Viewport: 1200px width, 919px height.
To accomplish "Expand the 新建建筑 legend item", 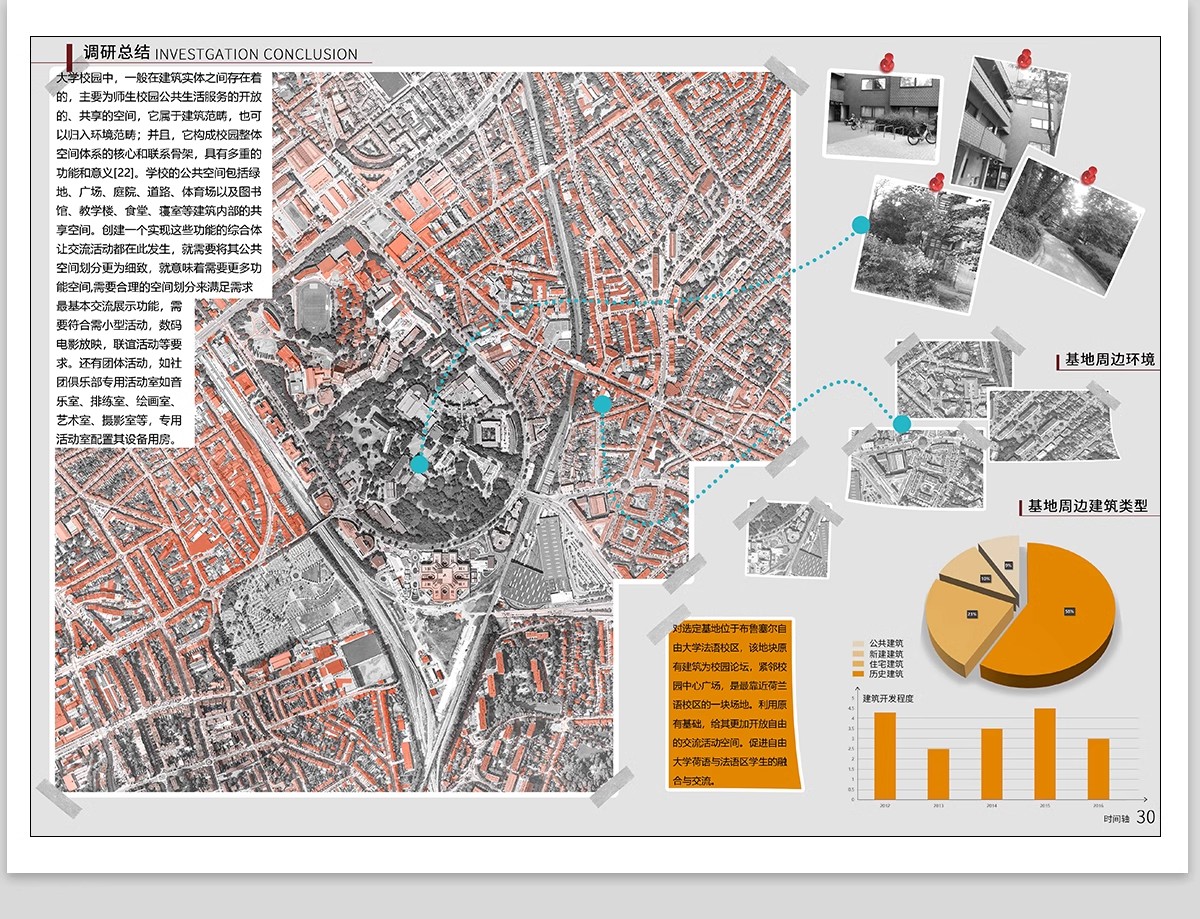I will pyautogui.click(x=887, y=653).
